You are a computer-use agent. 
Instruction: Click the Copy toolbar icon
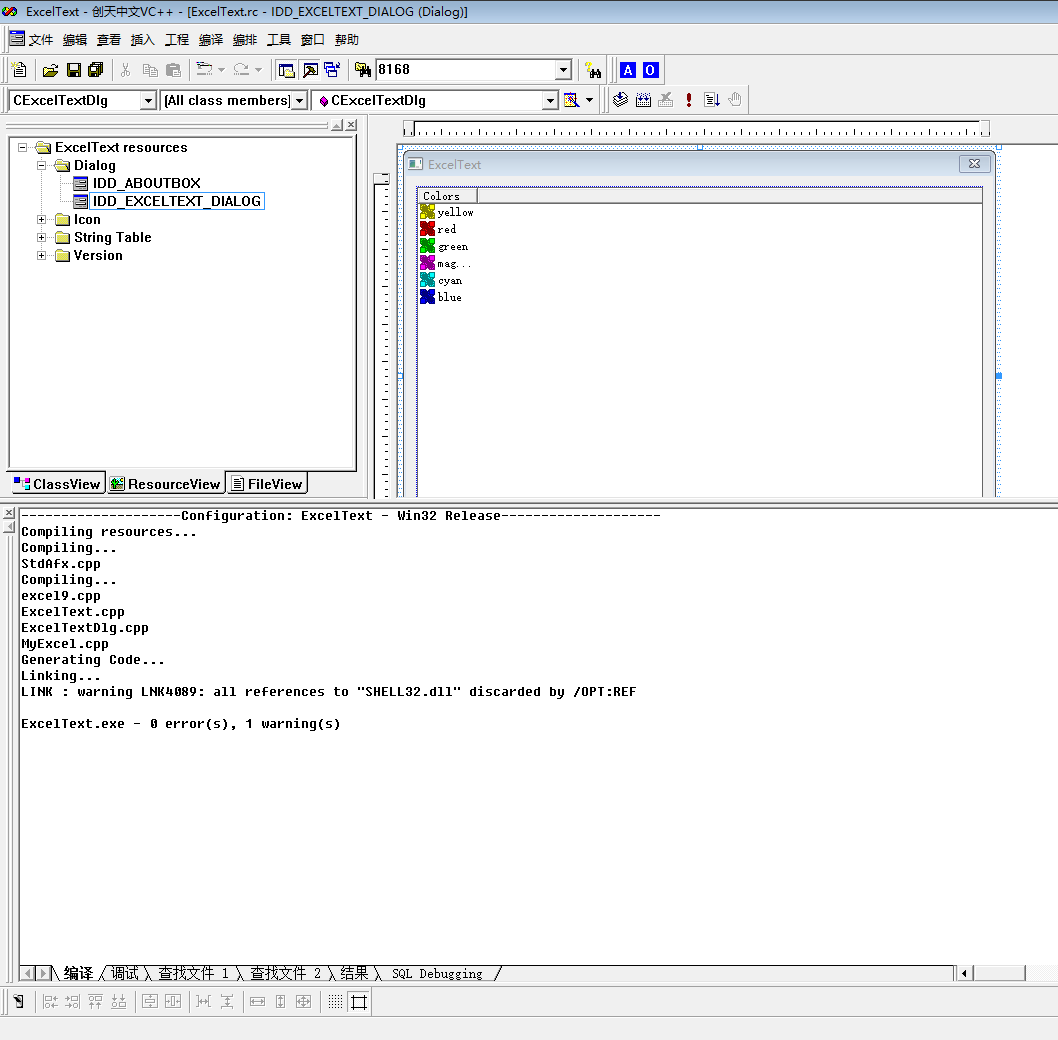(x=150, y=70)
